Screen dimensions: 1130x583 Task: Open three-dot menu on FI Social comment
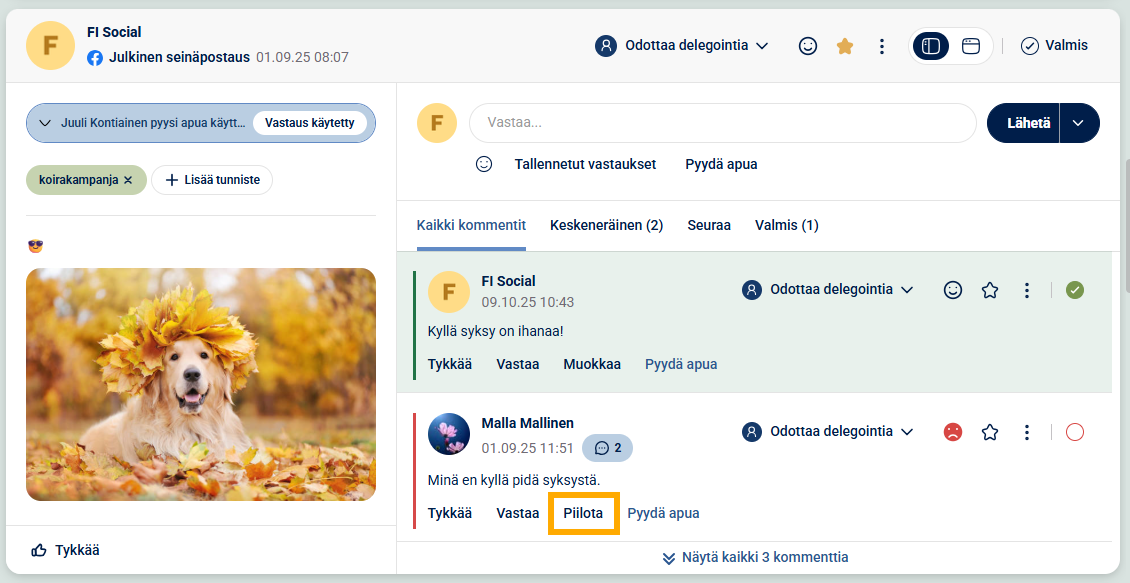click(x=1027, y=290)
